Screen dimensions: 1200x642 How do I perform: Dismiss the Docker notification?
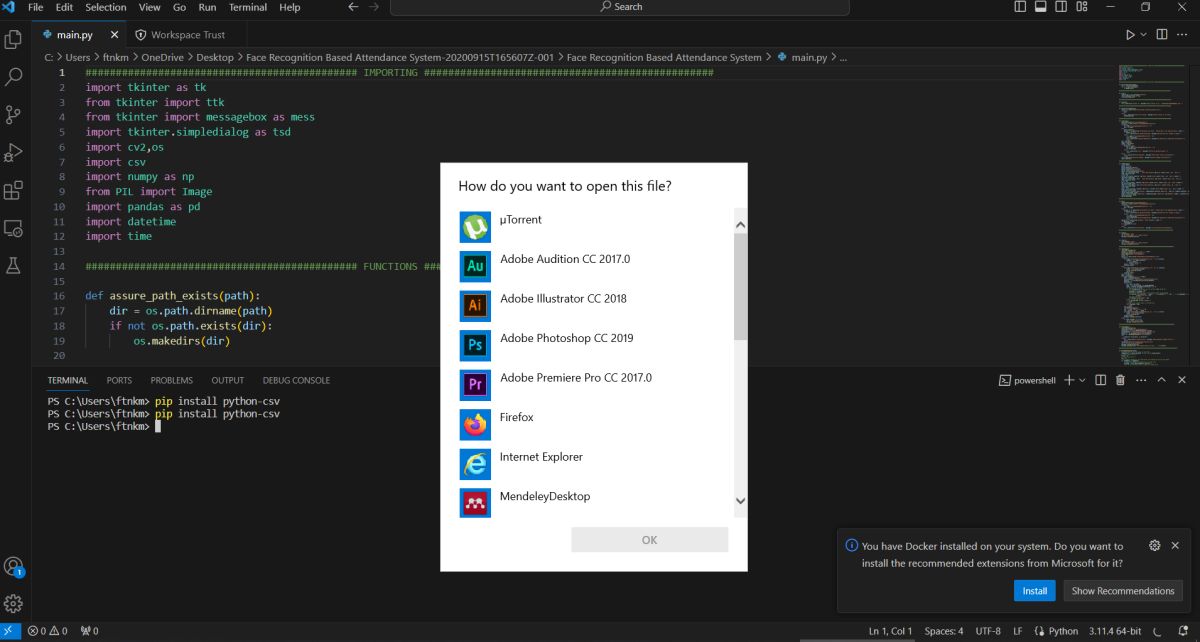coord(1175,545)
